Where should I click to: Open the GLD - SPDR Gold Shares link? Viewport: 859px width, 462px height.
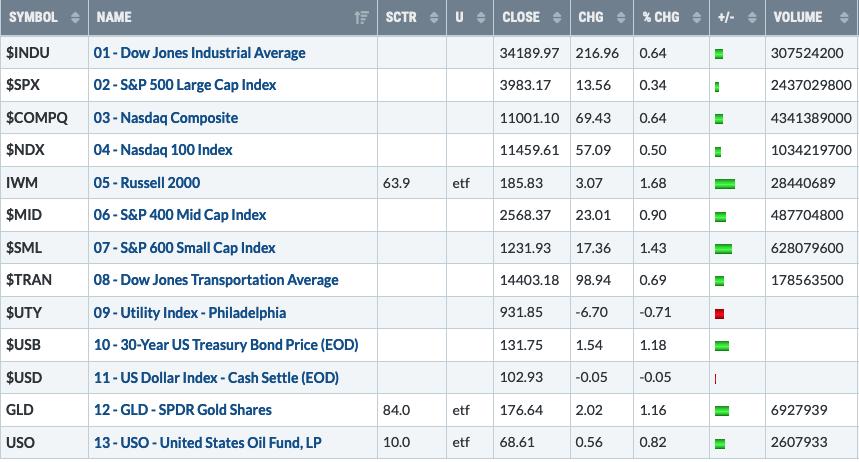[x=182, y=410]
